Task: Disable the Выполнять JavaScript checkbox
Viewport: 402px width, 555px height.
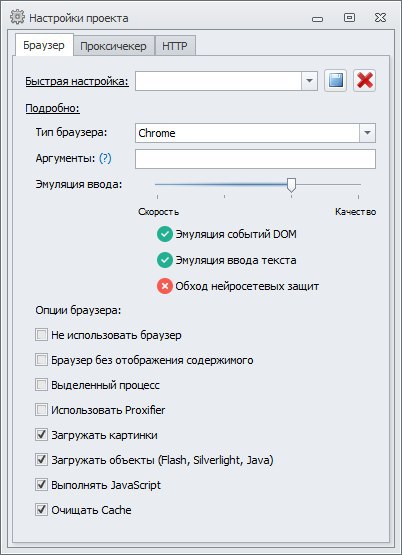Action: pyautogui.click(x=41, y=485)
